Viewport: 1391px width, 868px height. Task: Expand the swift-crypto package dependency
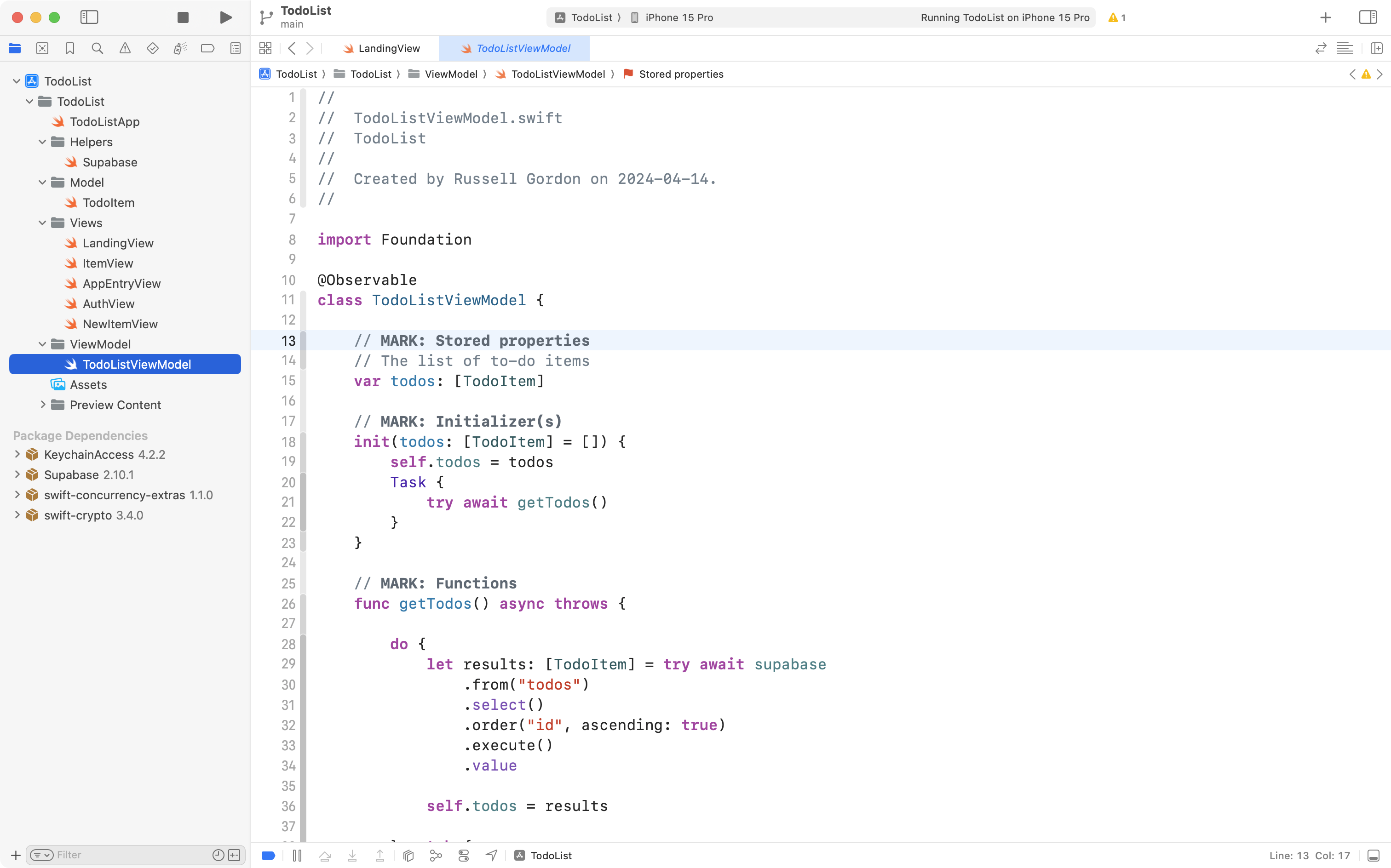[17, 515]
